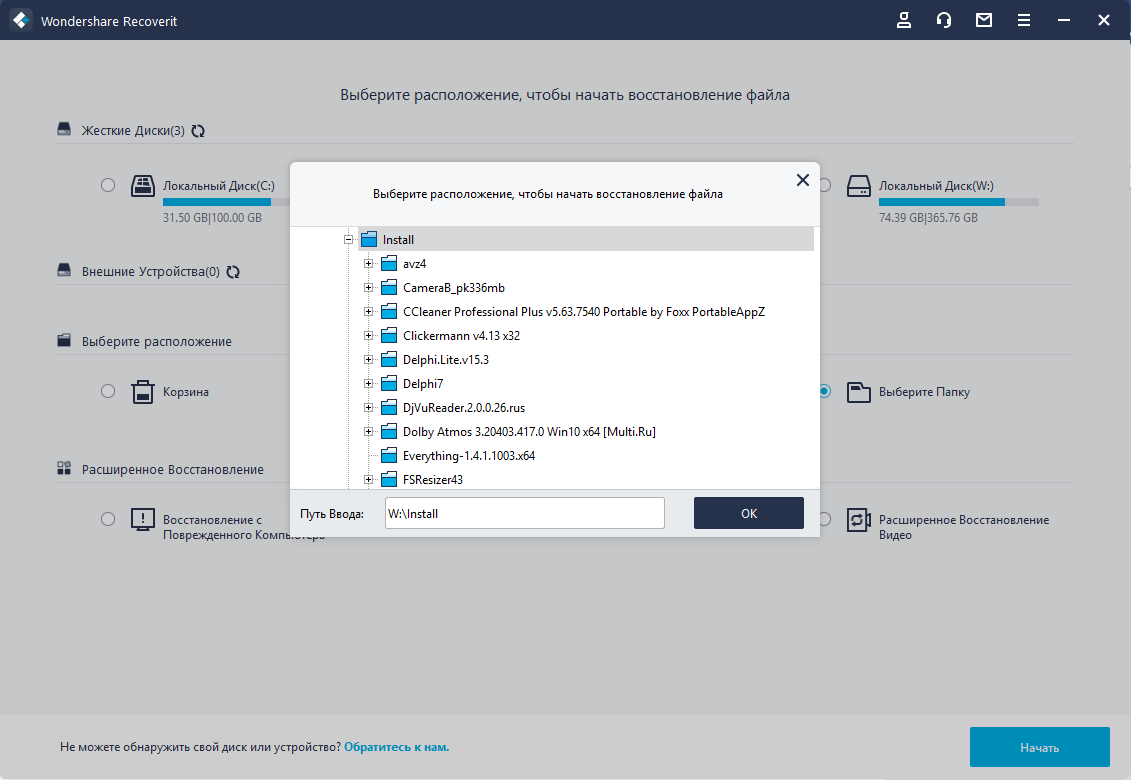Expand the Clickermann v4.13 x32 node

tap(369, 336)
